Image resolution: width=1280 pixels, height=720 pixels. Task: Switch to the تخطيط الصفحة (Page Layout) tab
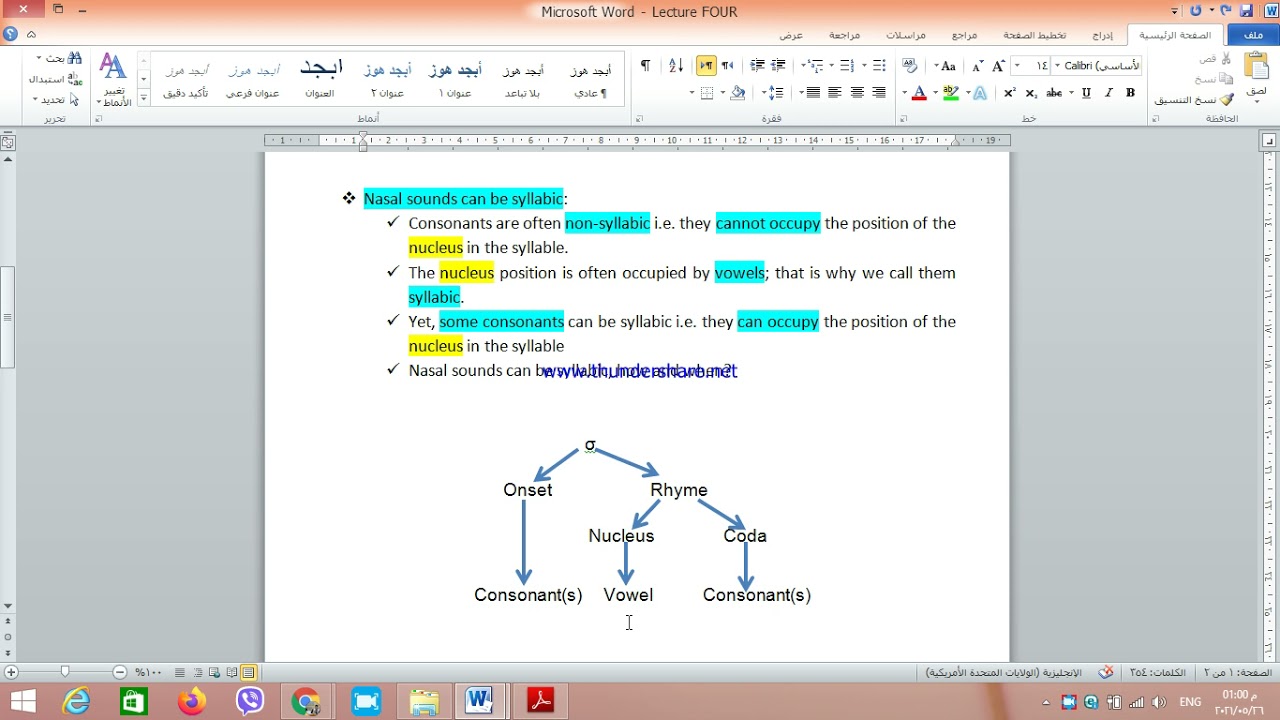tap(1033, 35)
